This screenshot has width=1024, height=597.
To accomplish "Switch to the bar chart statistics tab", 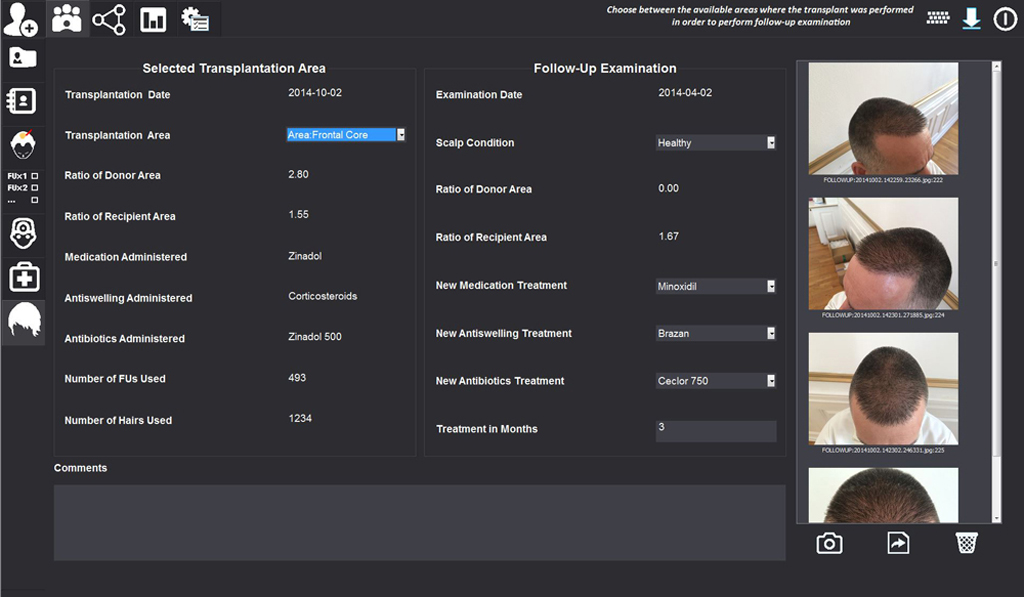I will pyautogui.click(x=153, y=19).
